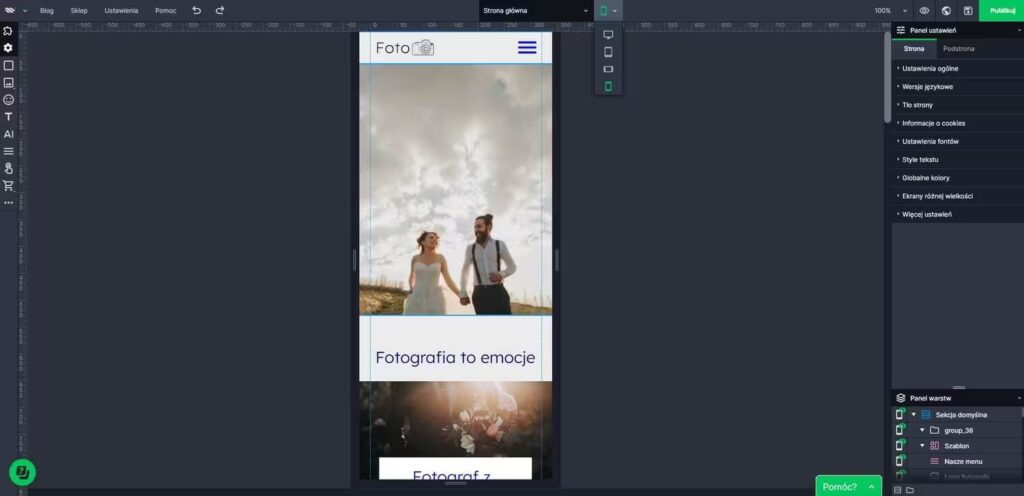Click the hamburger menu in page preview
This screenshot has width=1024, height=496.
(527, 48)
